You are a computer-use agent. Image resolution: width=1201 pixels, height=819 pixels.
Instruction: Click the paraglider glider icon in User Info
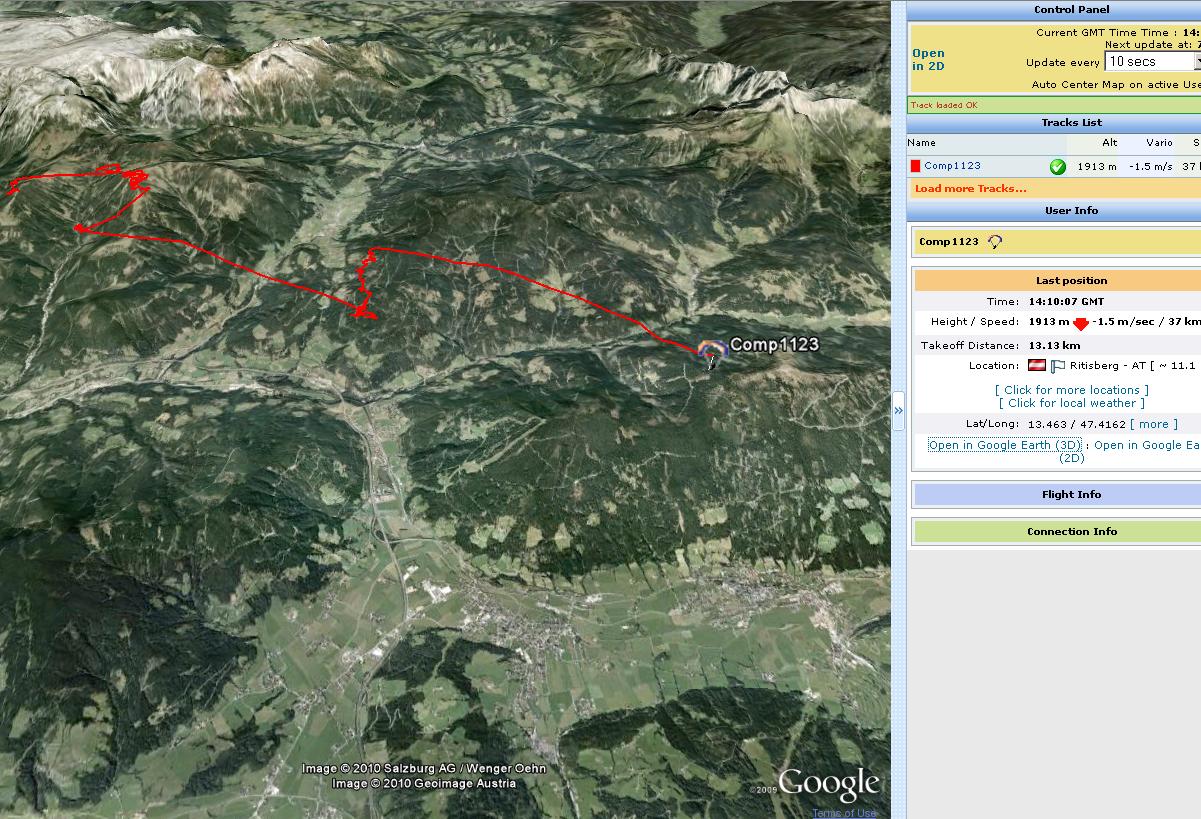point(994,242)
